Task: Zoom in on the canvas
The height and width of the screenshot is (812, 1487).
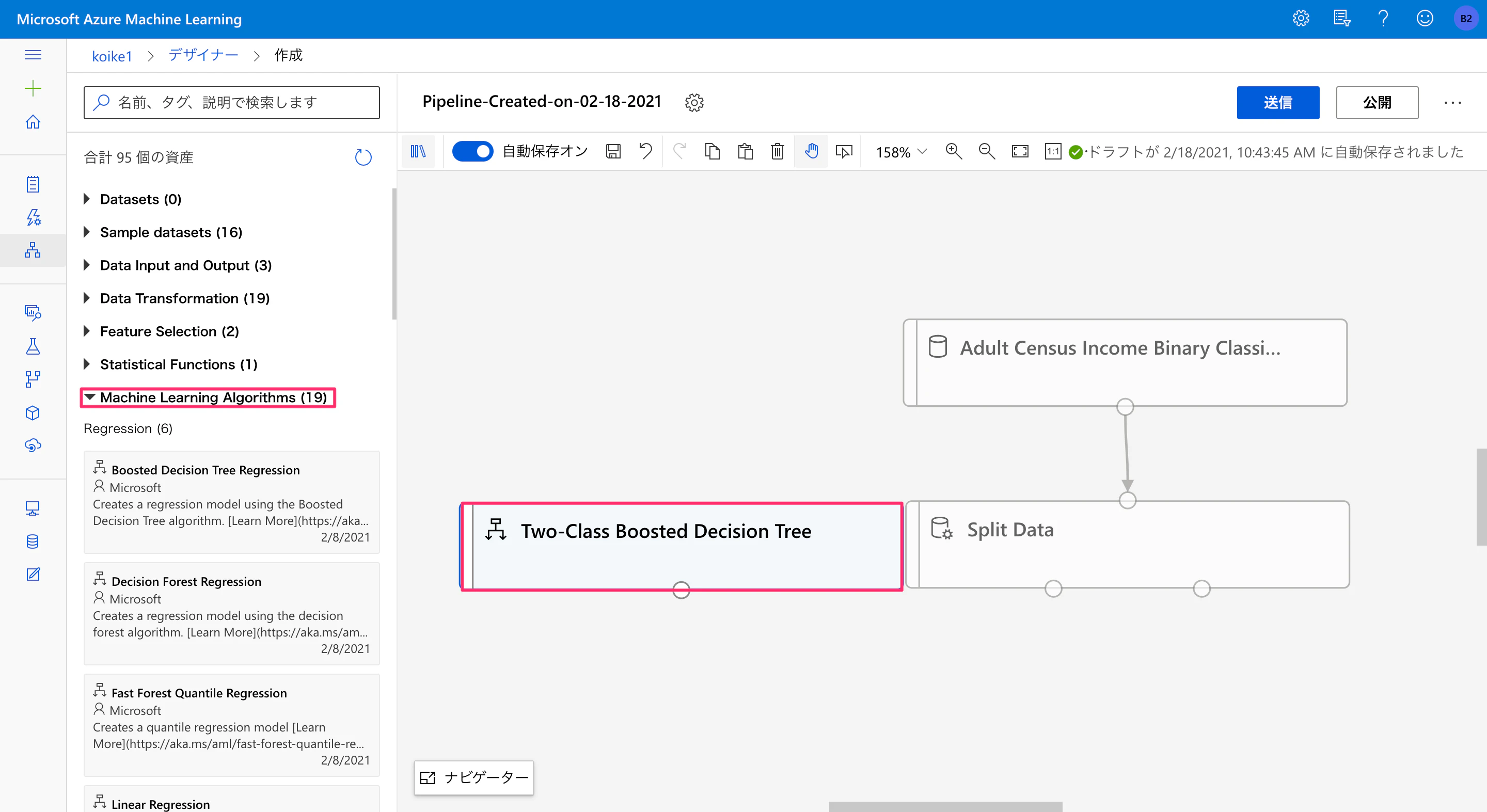Action: (954, 152)
